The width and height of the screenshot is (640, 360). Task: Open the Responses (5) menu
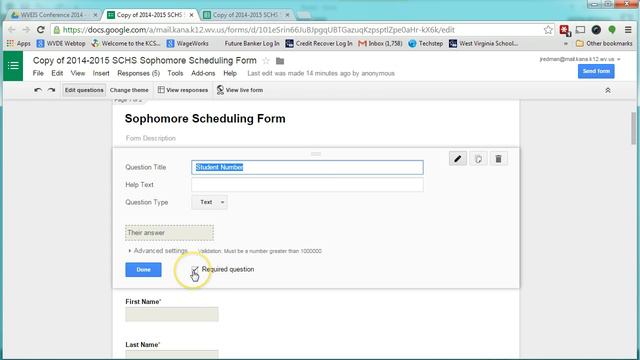coord(138,73)
